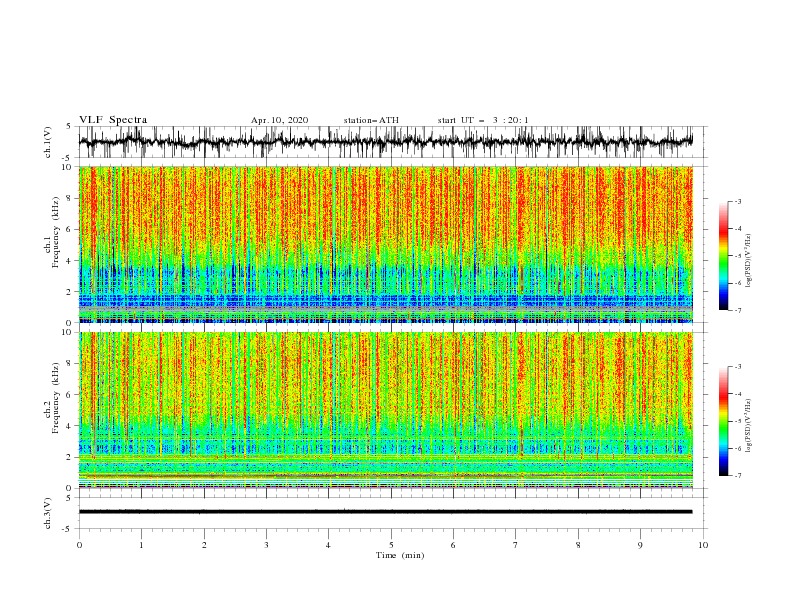Click the "2" kHz tick on ch.1 axis
792x612 pixels.
70,292
